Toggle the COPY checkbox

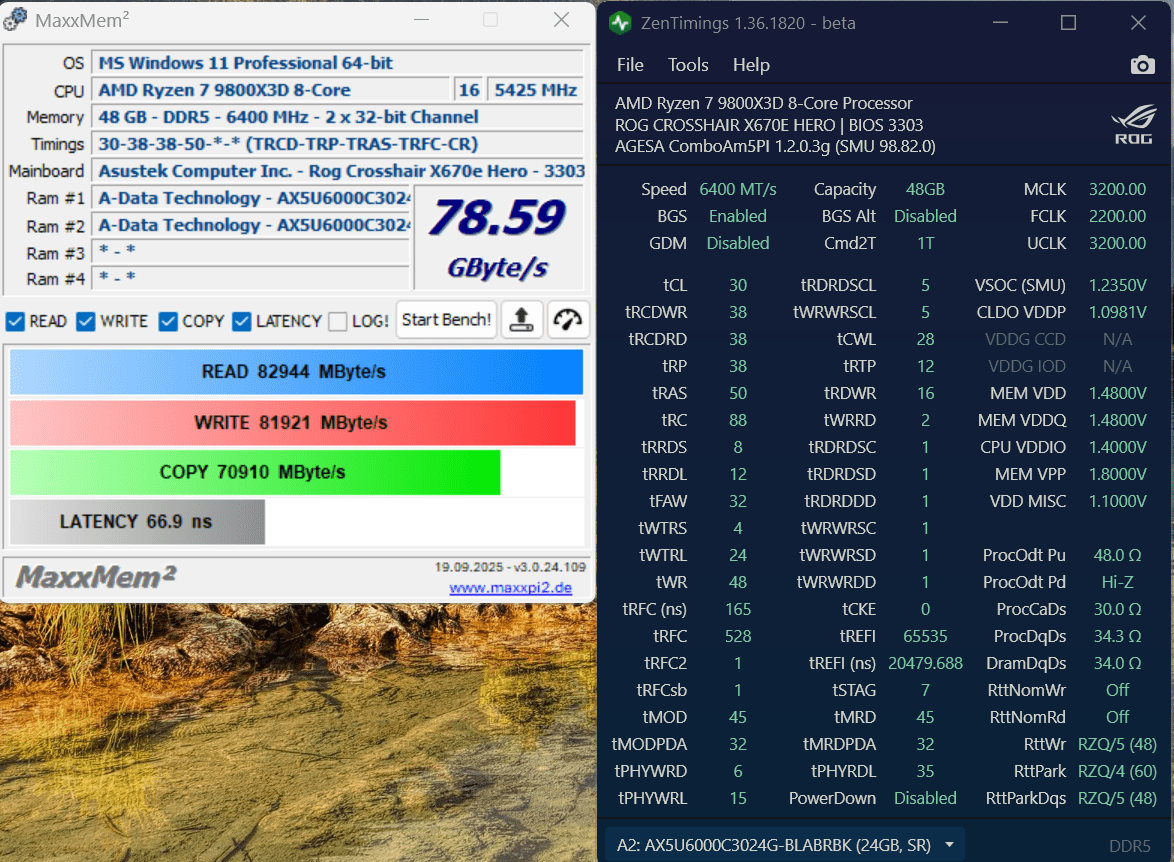[168, 321]
